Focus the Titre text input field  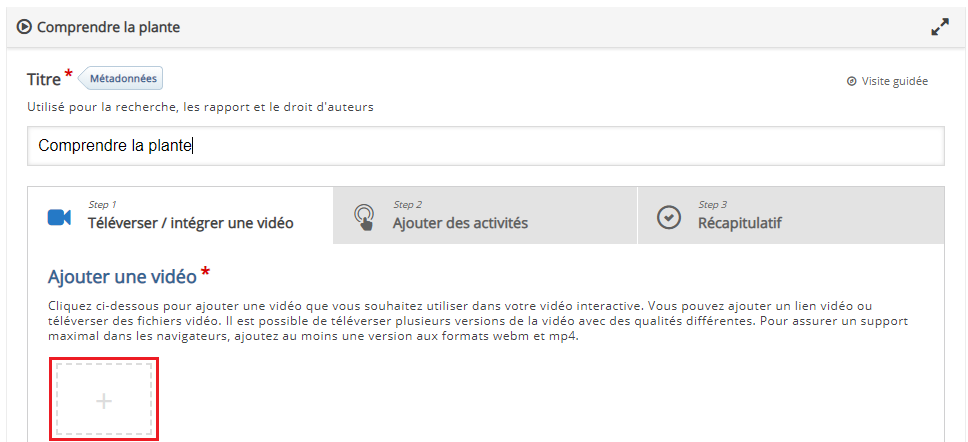point(485,146)
